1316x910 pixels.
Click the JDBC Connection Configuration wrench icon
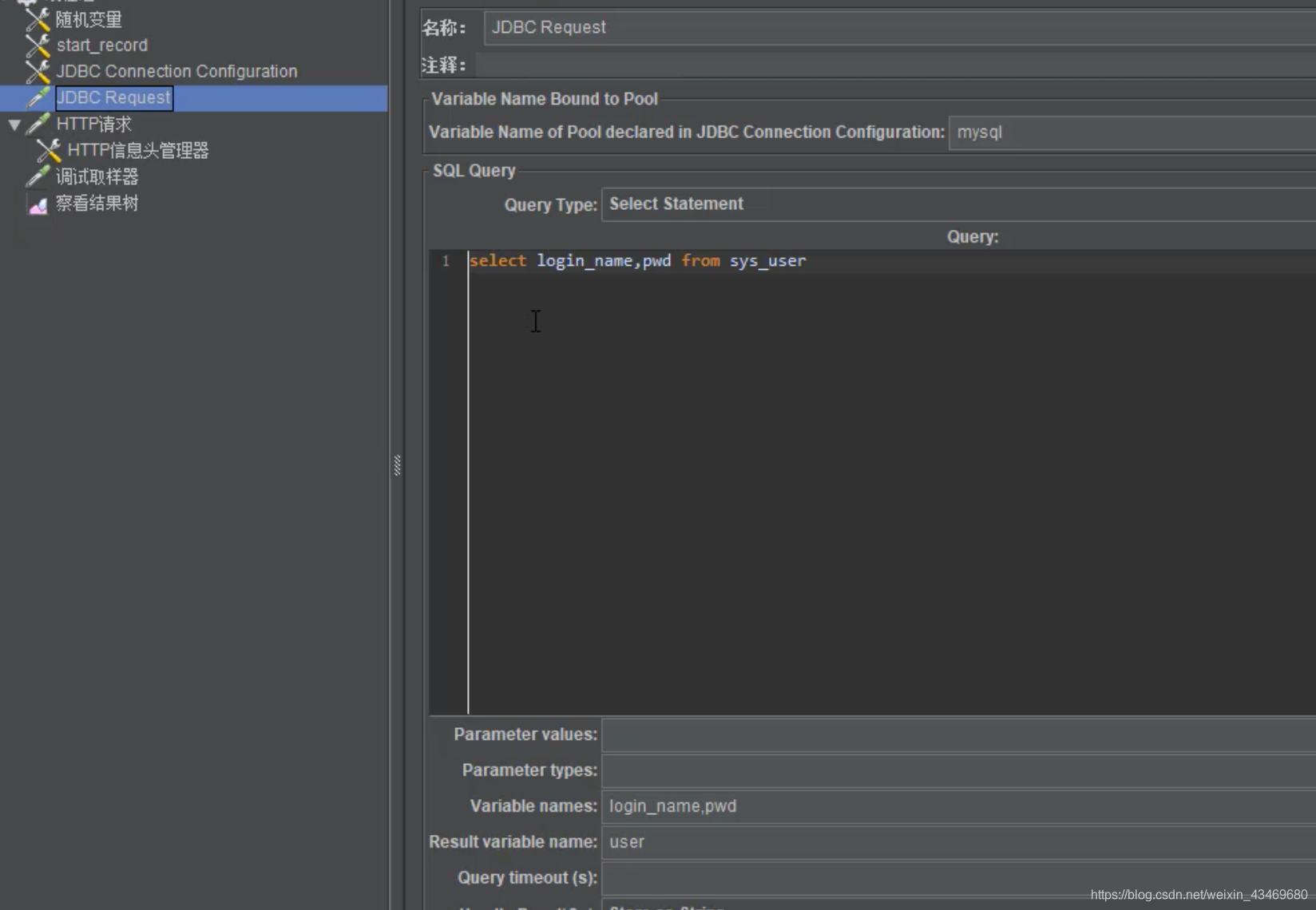click(x=37, y=72)
